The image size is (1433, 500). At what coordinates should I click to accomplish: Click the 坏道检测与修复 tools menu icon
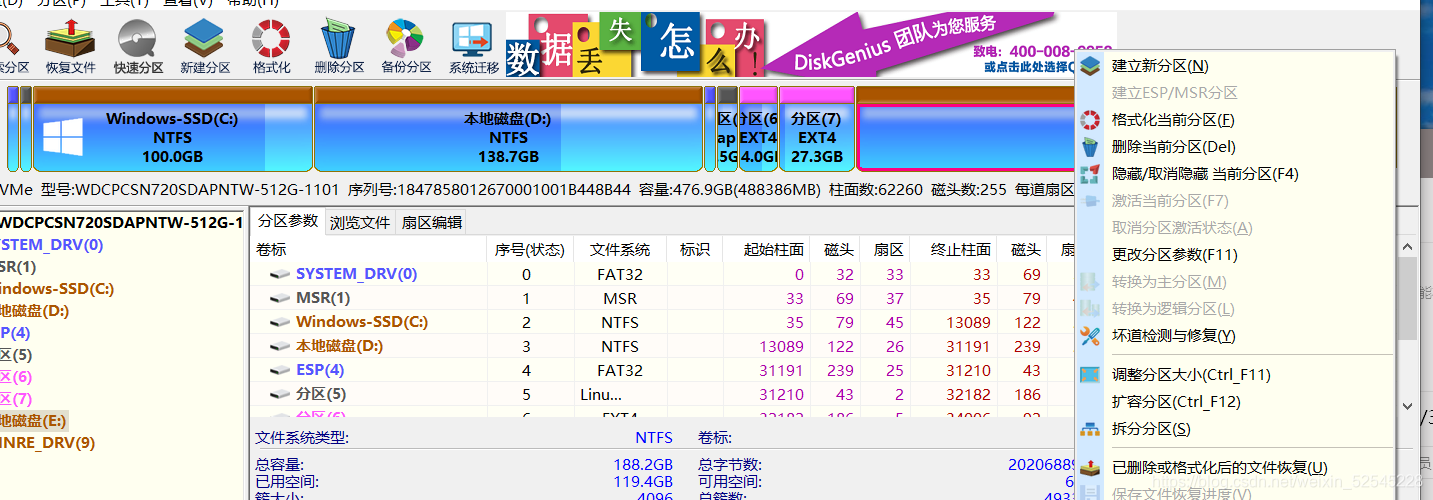1091,336
